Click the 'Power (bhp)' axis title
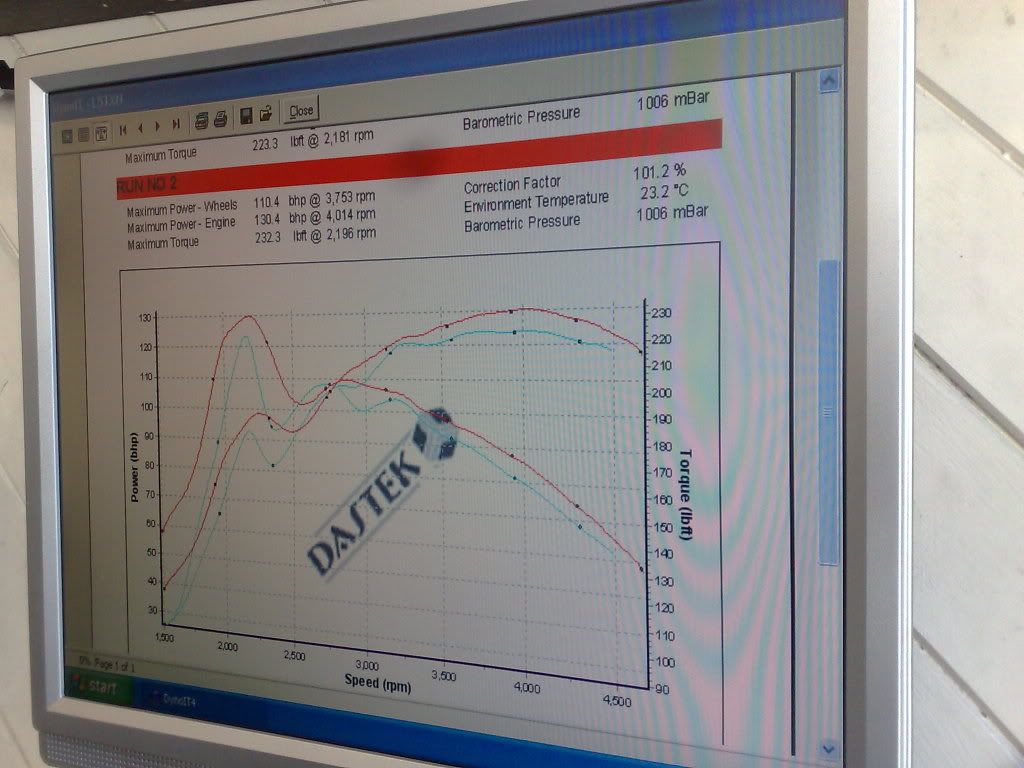 134,468
